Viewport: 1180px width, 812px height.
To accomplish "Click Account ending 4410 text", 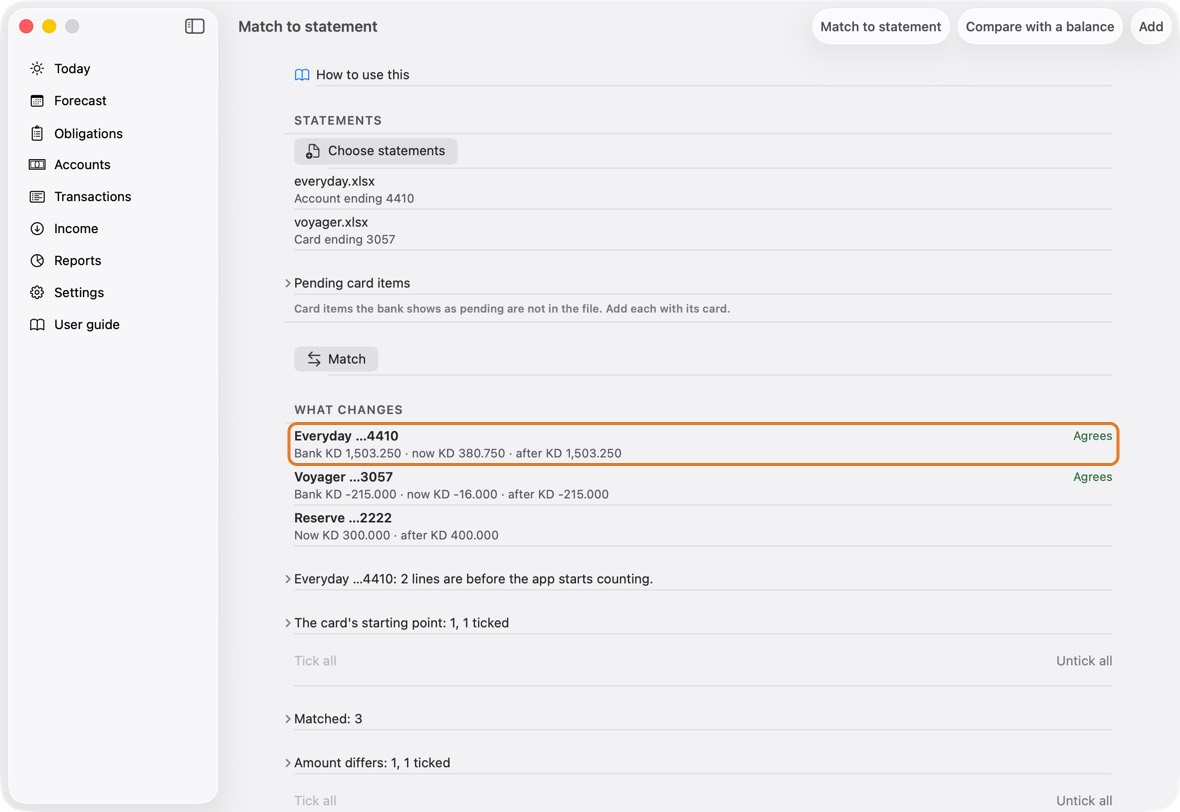I will 354,199.
